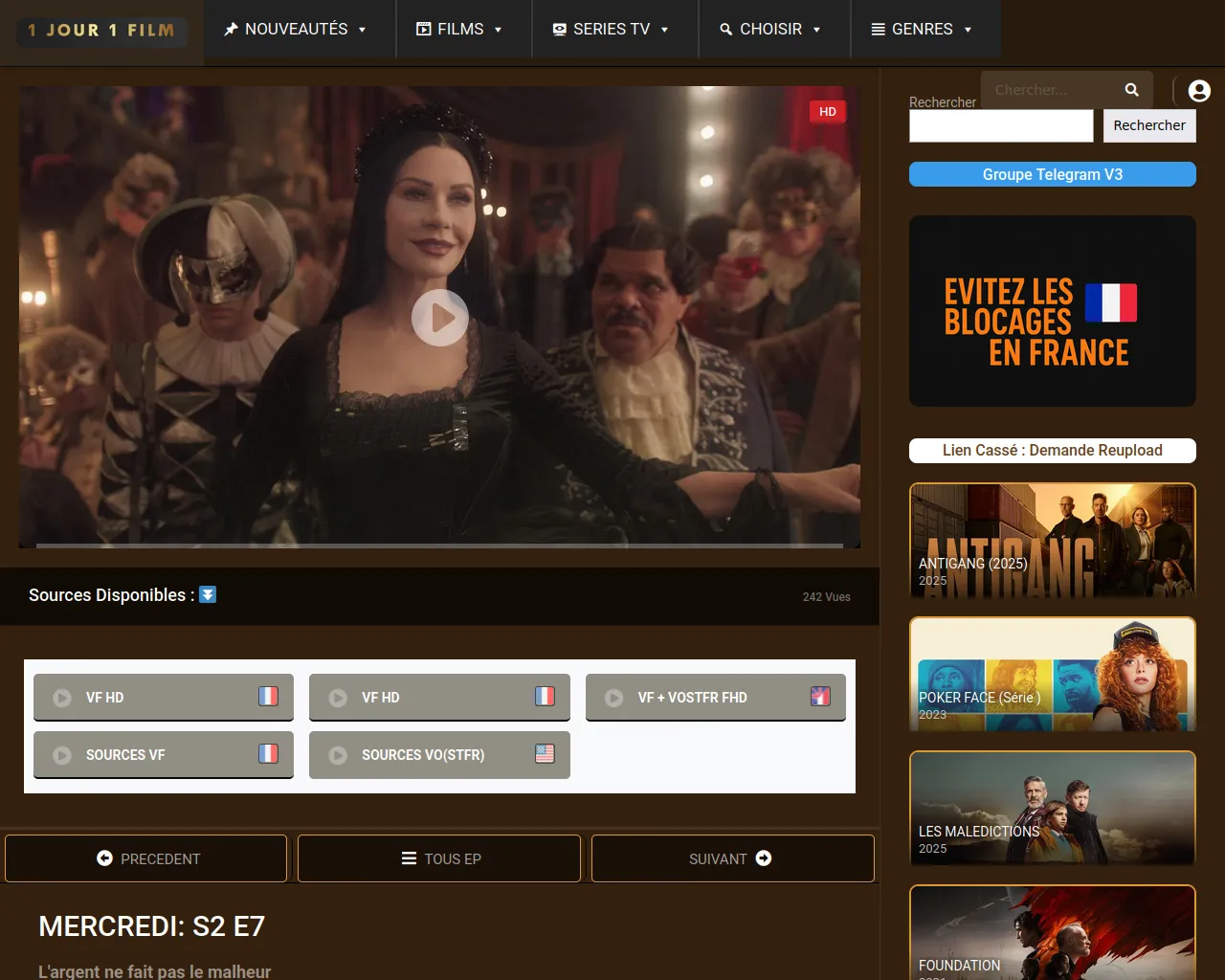Go to the PRECEDENT episode

click(x=146, y=858)
